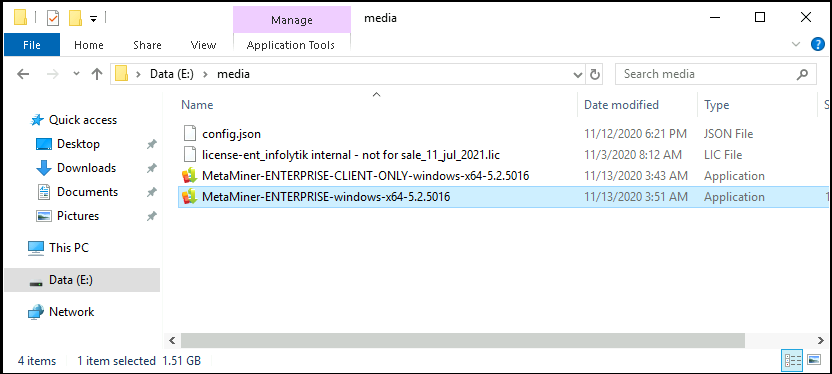Click inside the Search media field

pyautogui.click(x=706, y=74)
